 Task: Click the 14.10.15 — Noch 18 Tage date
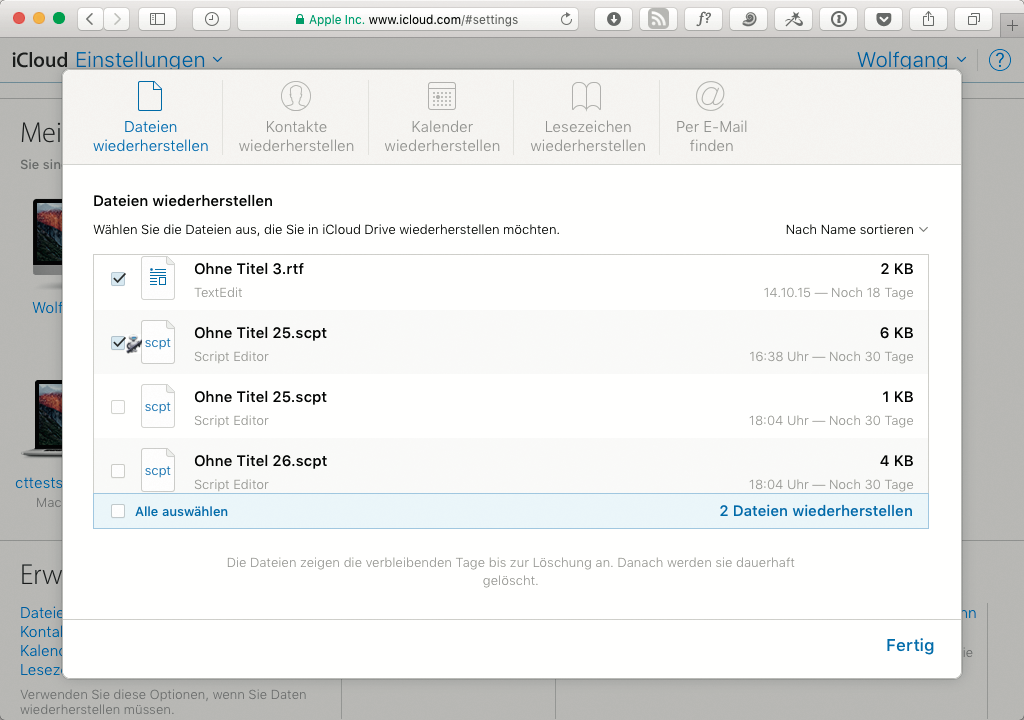tap(839, 293)
